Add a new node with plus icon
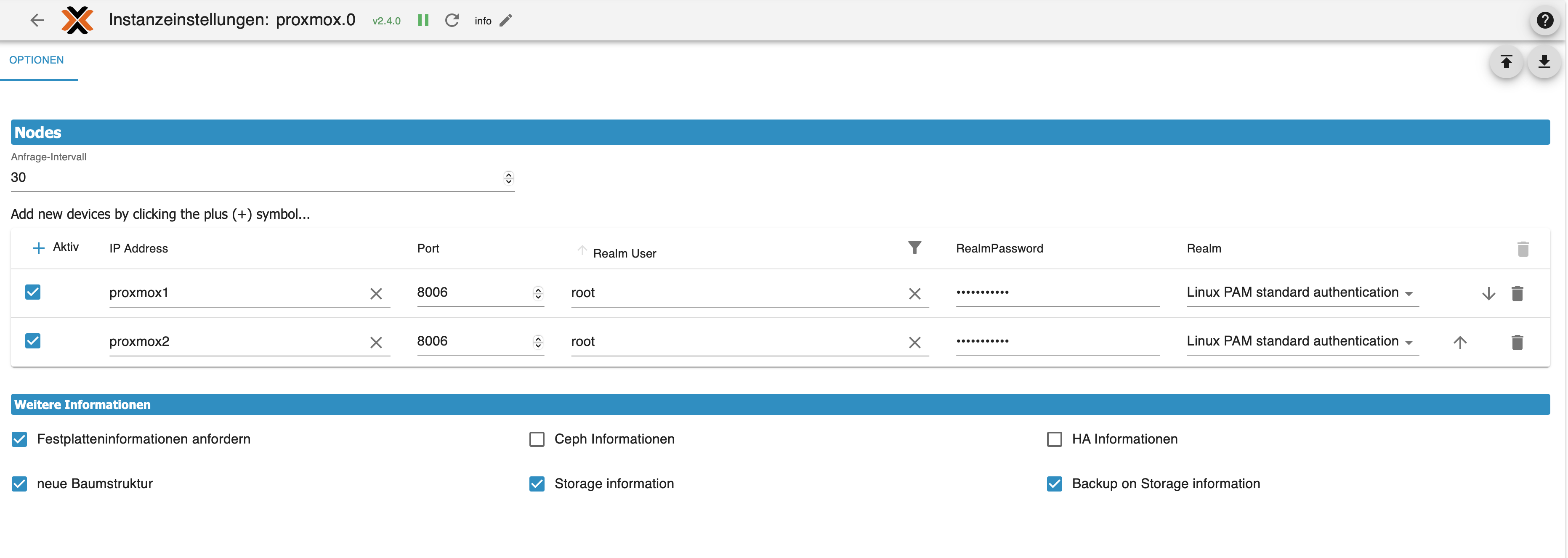This screenshot has height=558, width=1568. (x=38, y=248)
